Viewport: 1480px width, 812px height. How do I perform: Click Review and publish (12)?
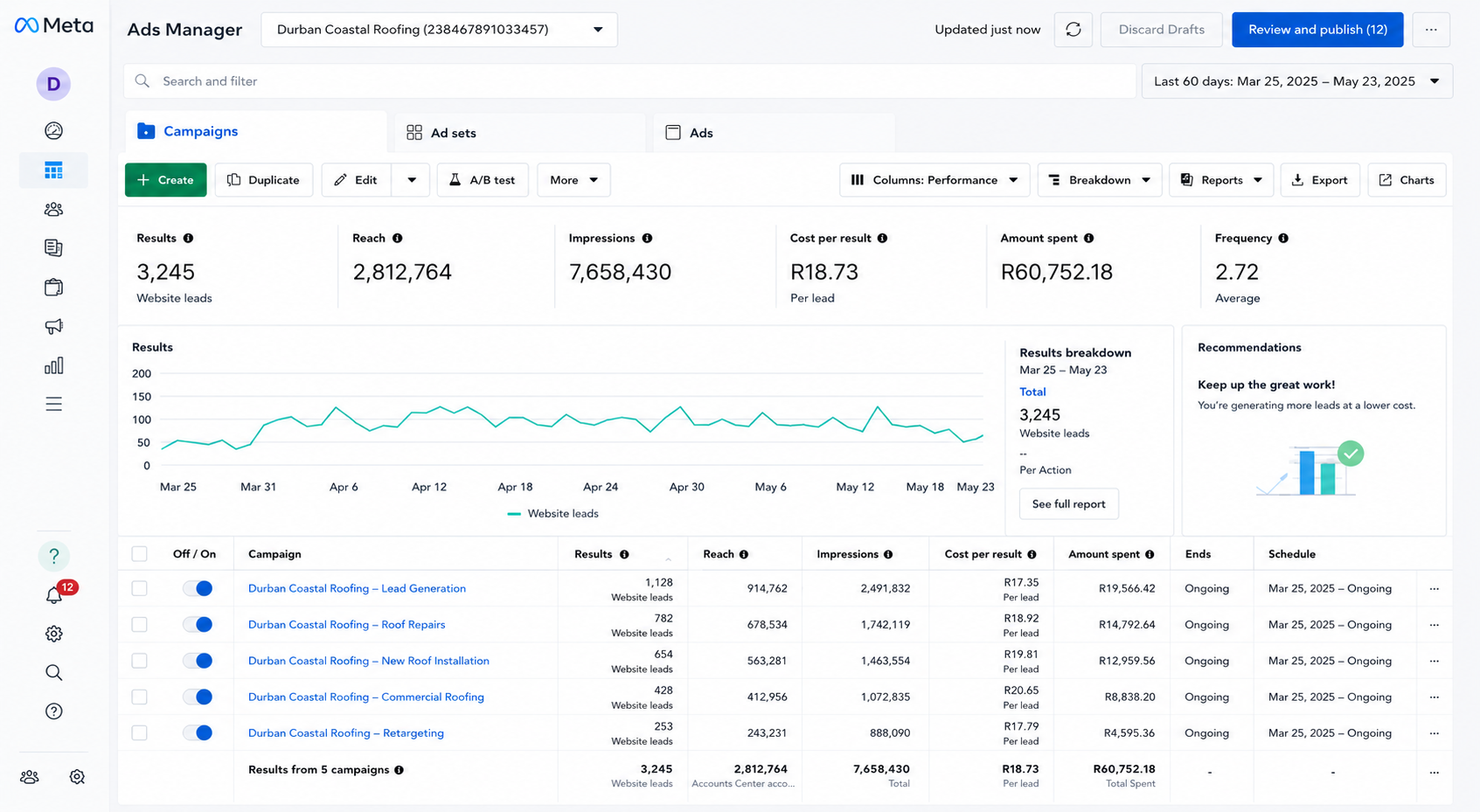coord(1317,30)
